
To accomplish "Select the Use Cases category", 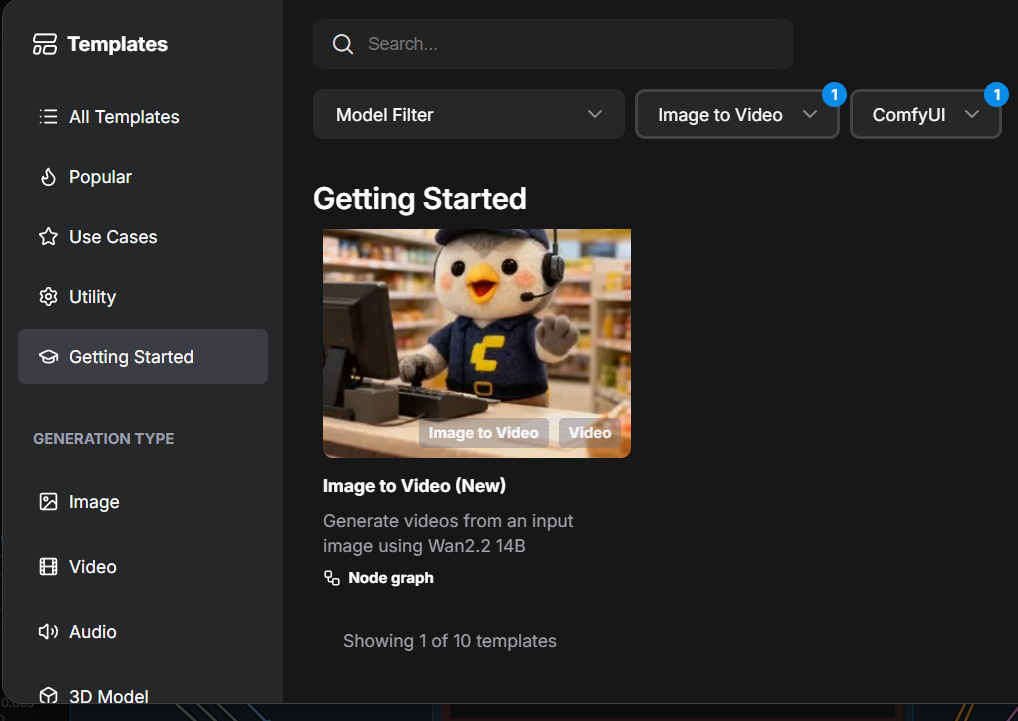I will pyautogui.click(x=143, y=236).
